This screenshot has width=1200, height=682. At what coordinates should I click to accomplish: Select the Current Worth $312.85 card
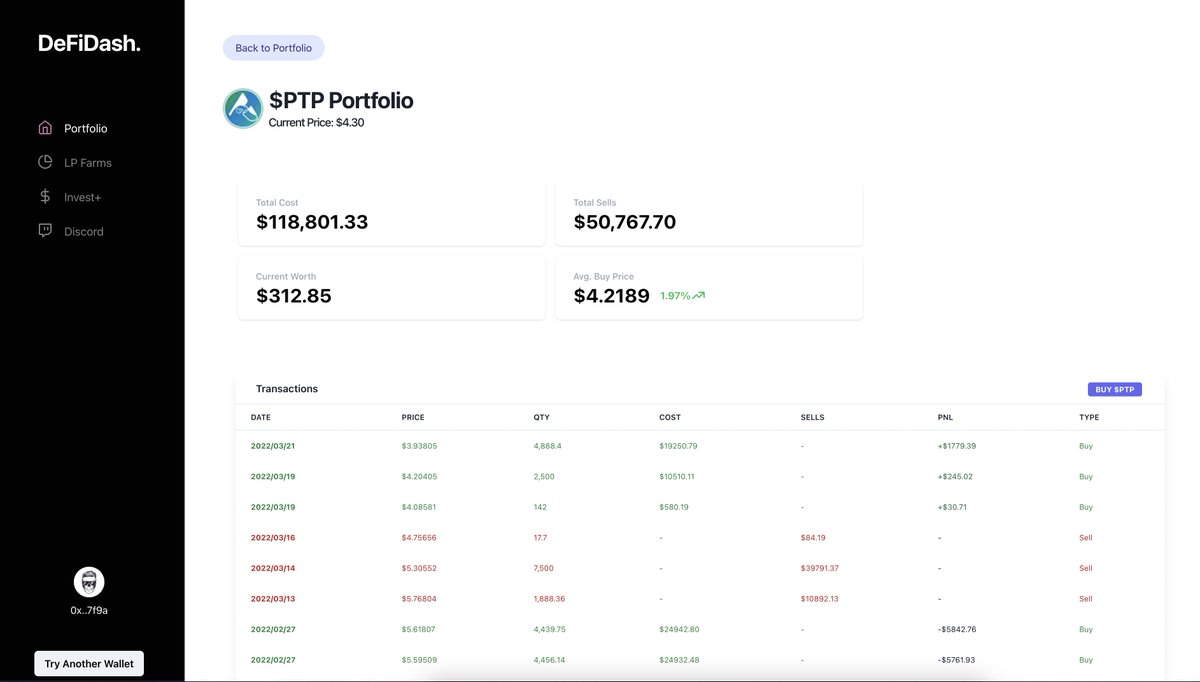click(x=391, y=288)
